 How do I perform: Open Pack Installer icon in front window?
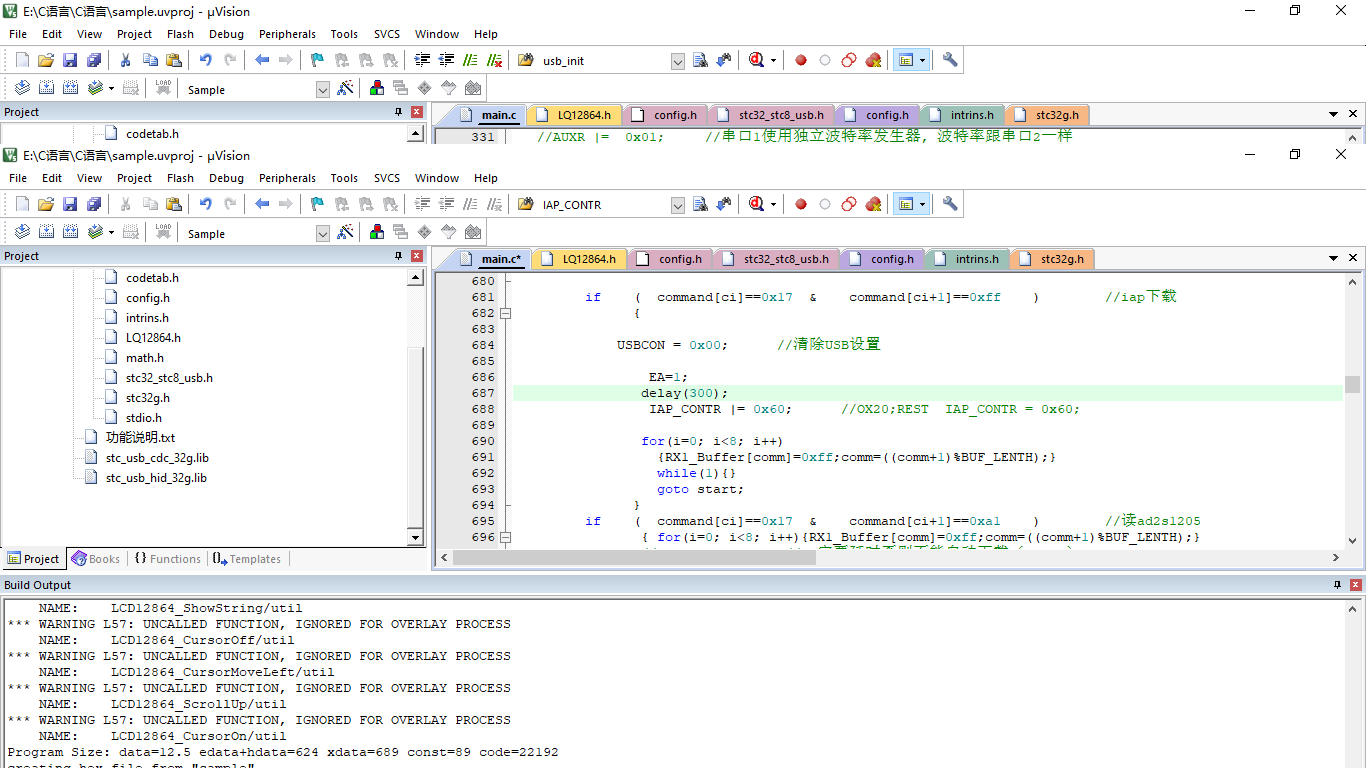pyautogui.click(x=473, y=232)
